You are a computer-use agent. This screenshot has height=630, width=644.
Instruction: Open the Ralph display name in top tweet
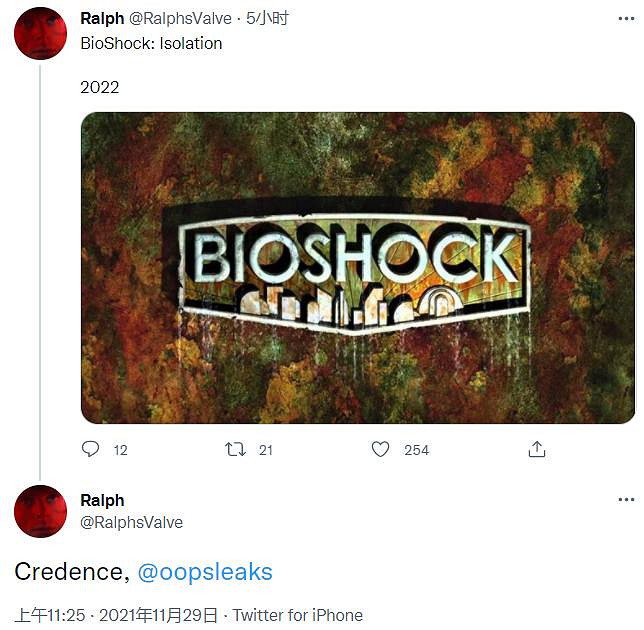point(102,18)
